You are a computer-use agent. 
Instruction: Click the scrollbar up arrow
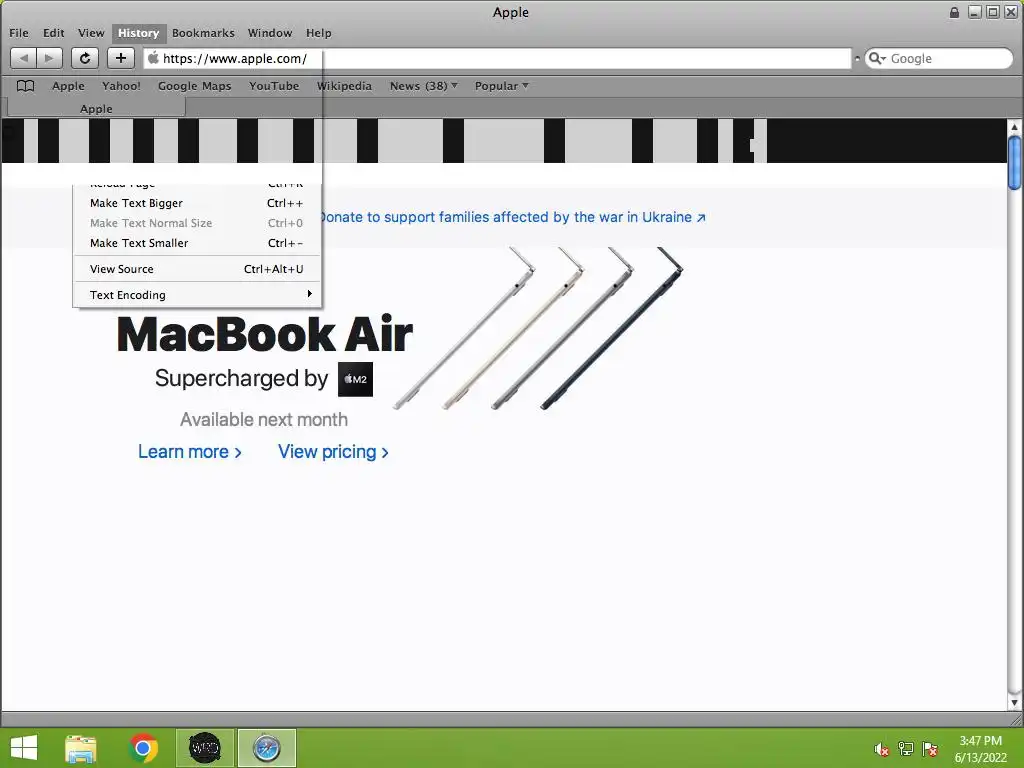click(1014, 127)
